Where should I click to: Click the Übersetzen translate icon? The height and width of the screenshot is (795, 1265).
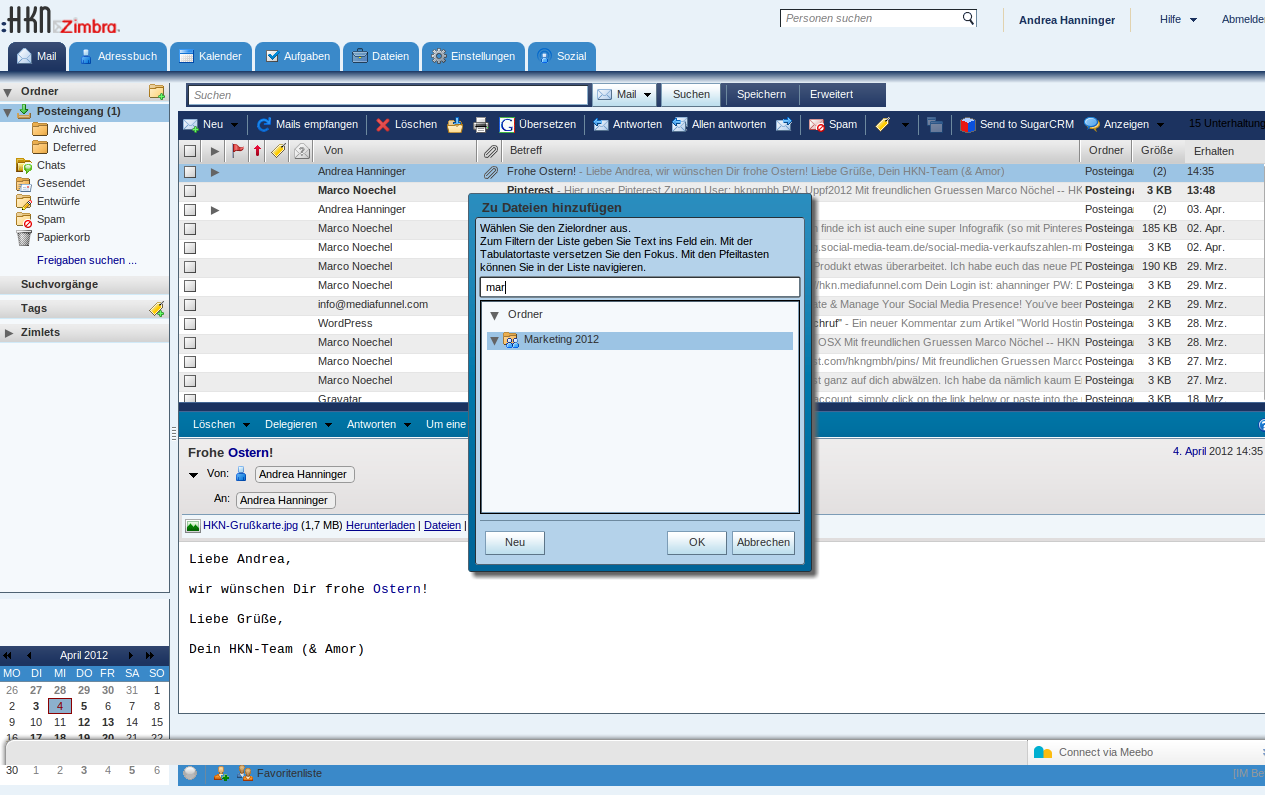[x=507, y=125]
